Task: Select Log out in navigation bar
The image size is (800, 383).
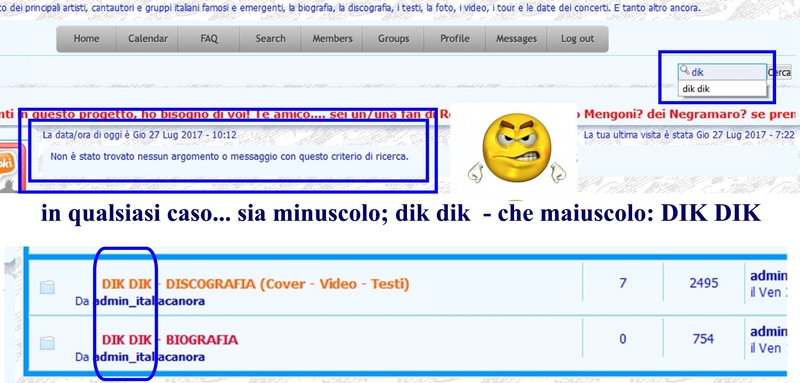Action: pyautogui.click(x=578, y=39)
